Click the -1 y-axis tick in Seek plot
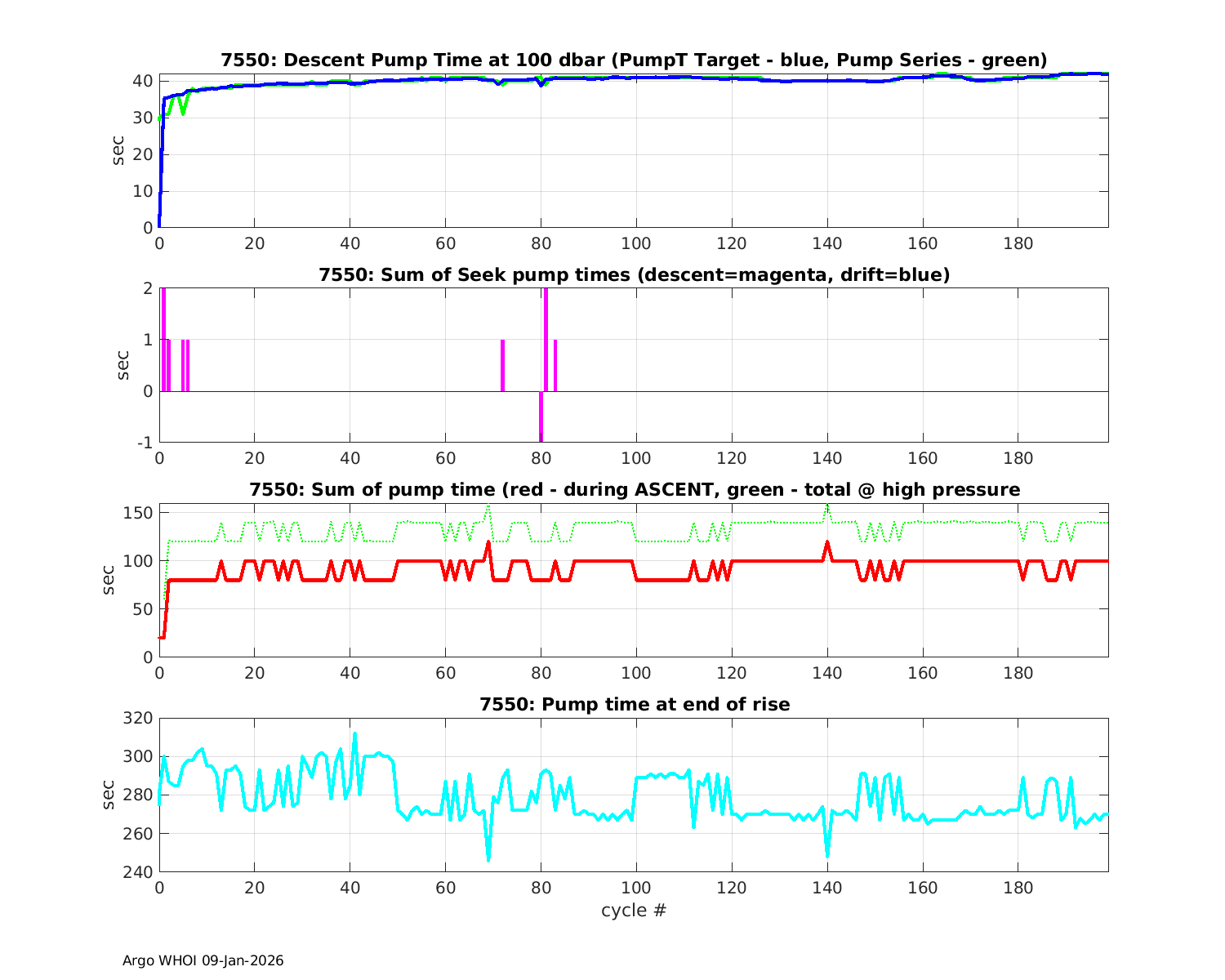Viewport: 1225px width, 980px height. click(x=144, y=443)
